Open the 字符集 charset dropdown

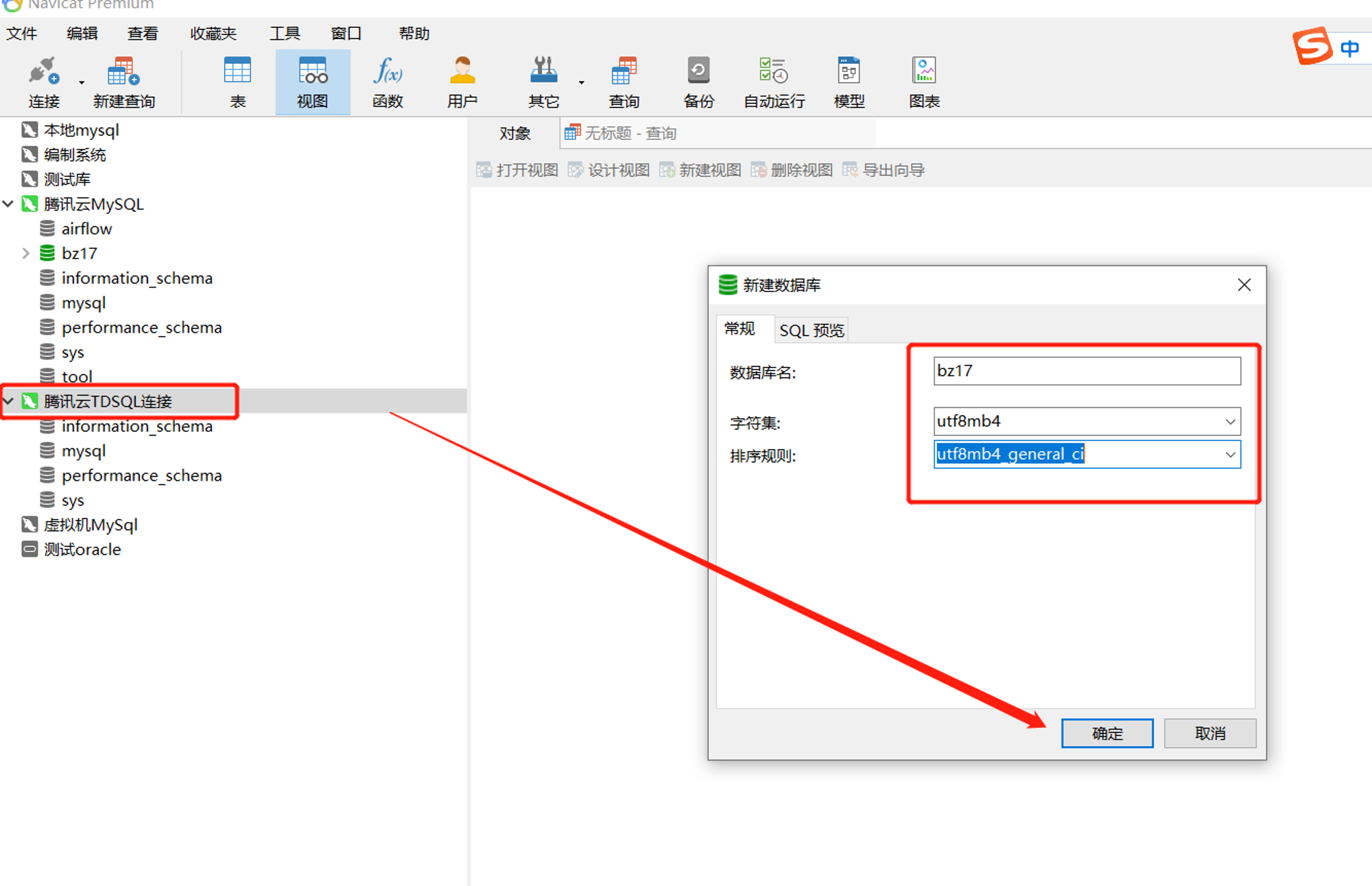(x=1230, y=422)
